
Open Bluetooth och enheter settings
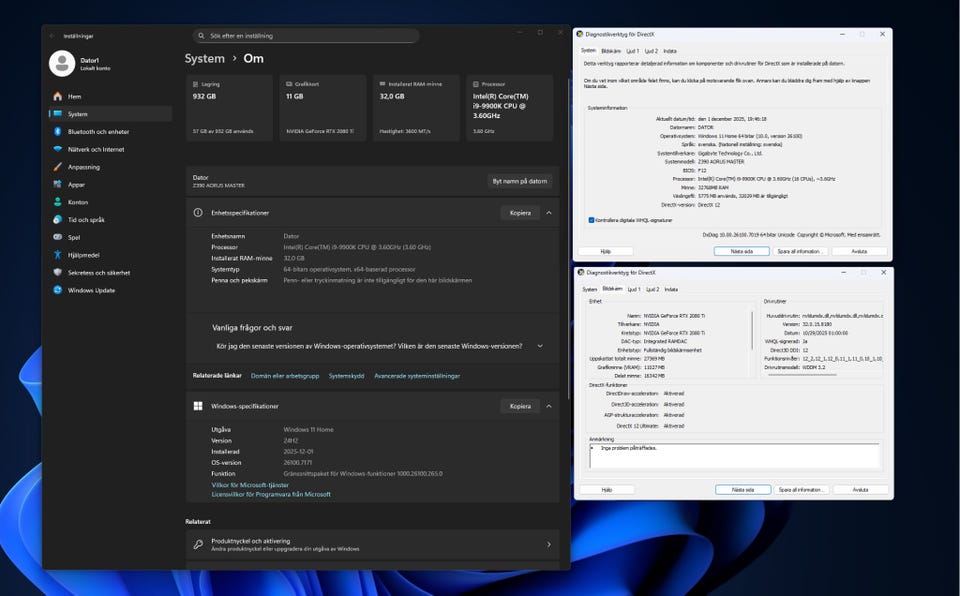[97, 132]
